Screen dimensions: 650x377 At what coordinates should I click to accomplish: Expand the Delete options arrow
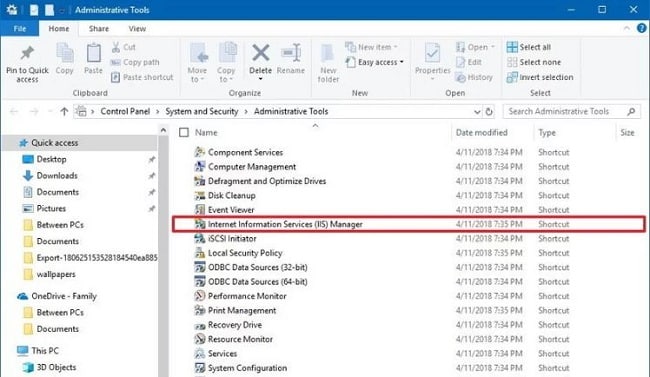[x=261, y=79]
